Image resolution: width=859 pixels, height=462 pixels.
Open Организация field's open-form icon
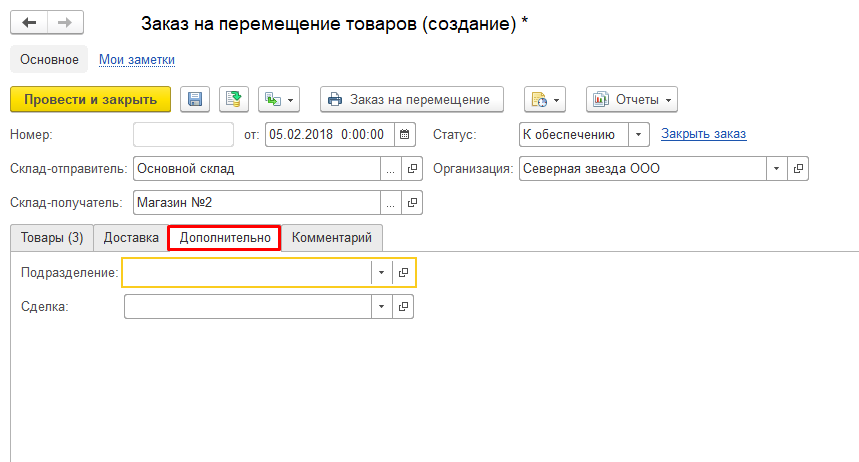(797, 169)
